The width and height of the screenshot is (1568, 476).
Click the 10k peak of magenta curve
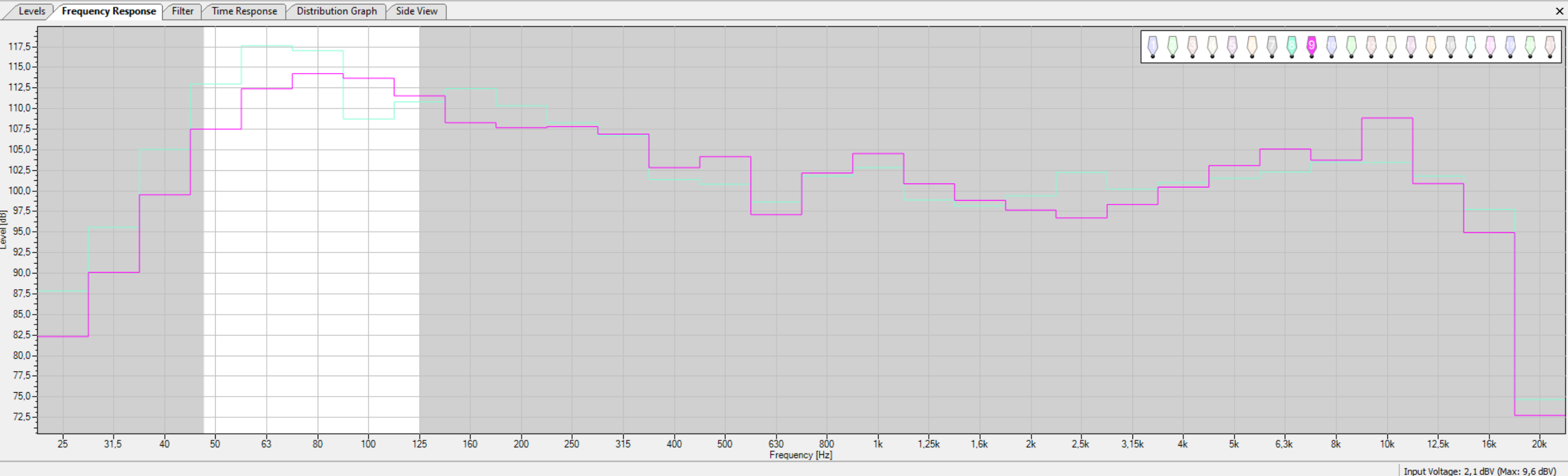(1386, 118)
